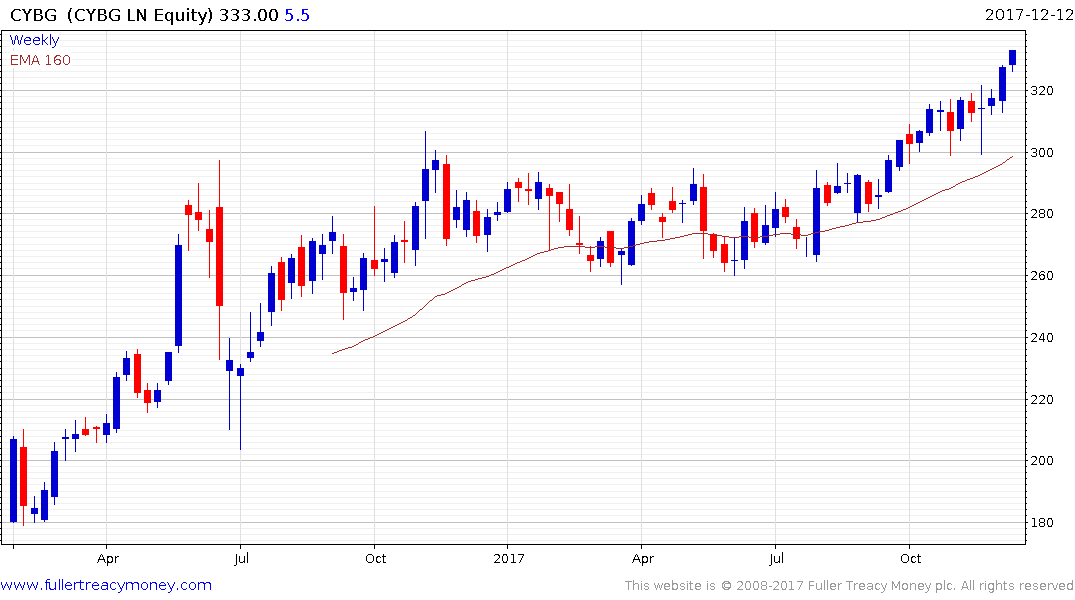Click the copyright notice text at bottom
This screenshot has height=600, width=1075.
(x=849, y=586)
